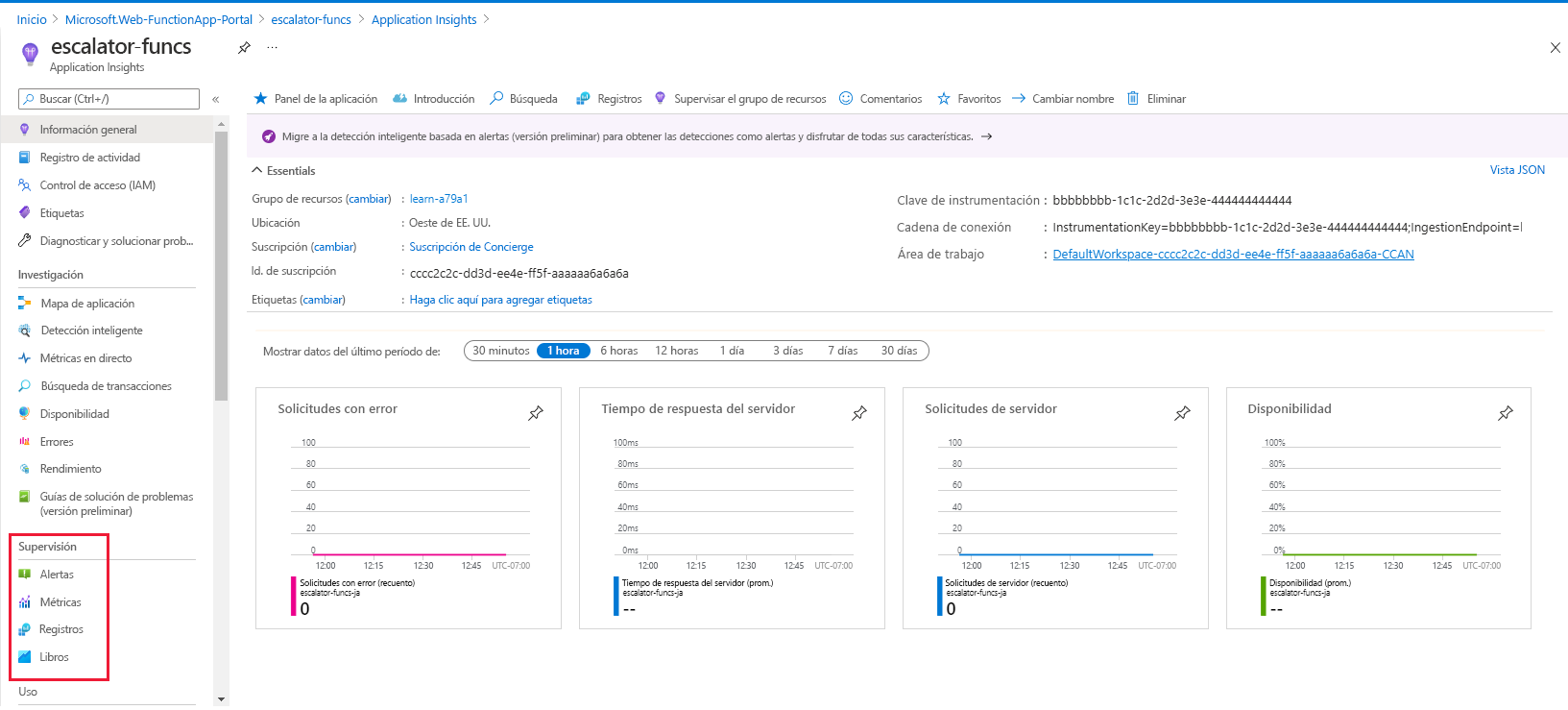Open the learn-a79a1 resource group
This screenshot has height=710, width=1568.
[x=439, y=199]
